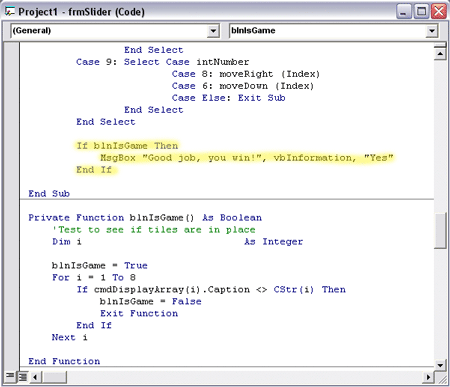
Task: Close the frmSlider code window
Action: point(439,12)
